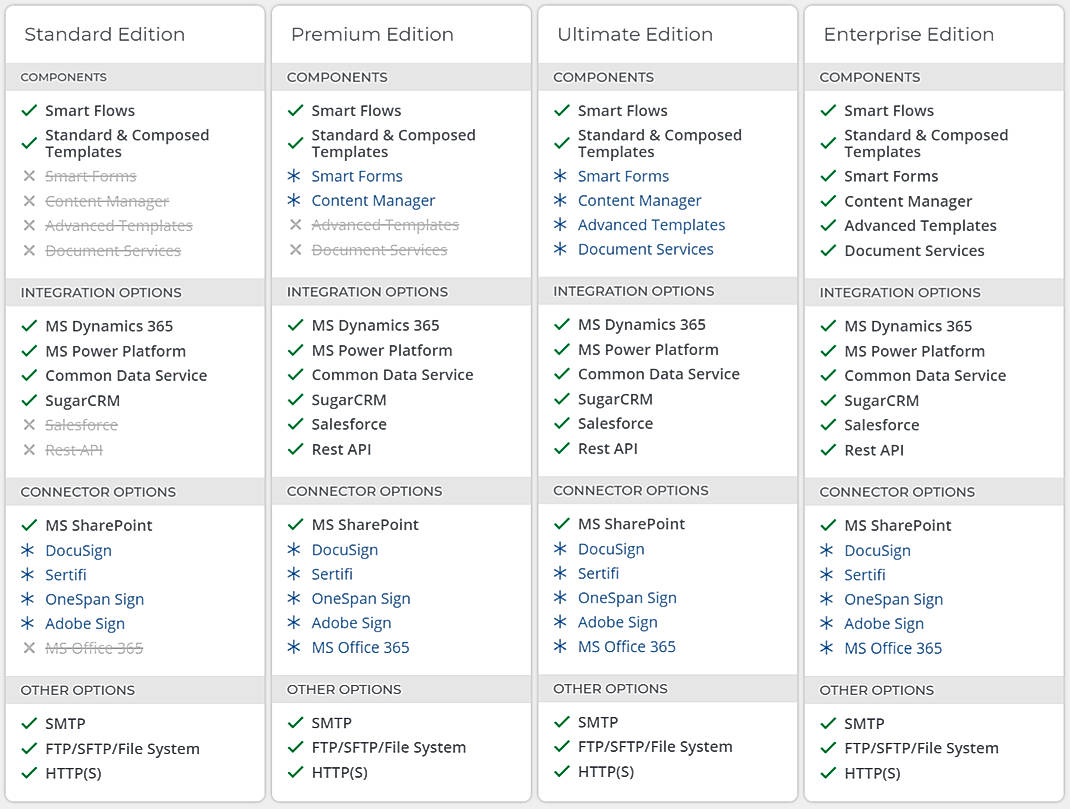The image size is (1070, 809).
Task: Click the gray X icon next to Smart Forms under Standard Edition
Action: pos(29,176)
